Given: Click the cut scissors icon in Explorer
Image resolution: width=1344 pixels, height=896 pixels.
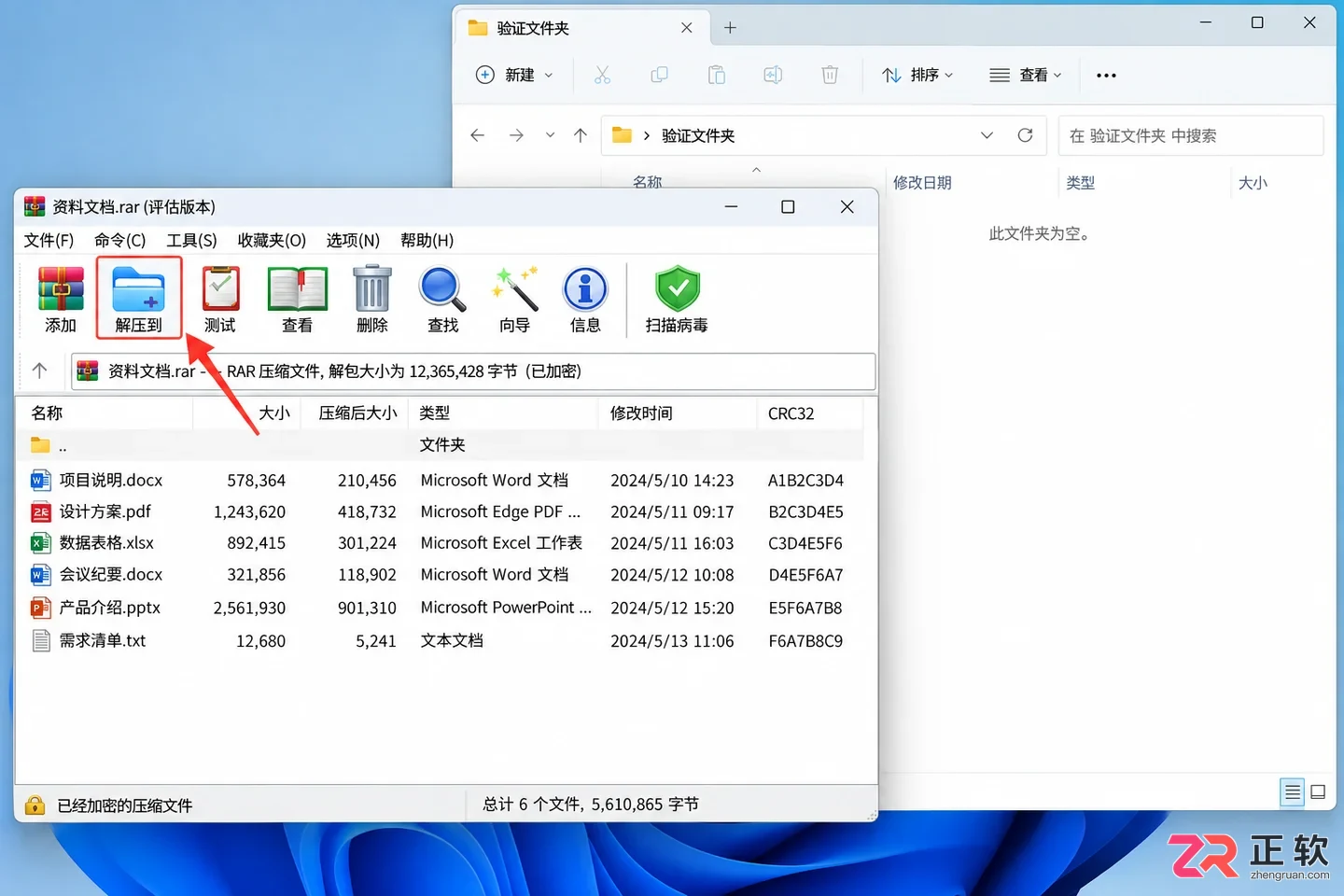Looking at the screenshot, I should pos(602,75).
